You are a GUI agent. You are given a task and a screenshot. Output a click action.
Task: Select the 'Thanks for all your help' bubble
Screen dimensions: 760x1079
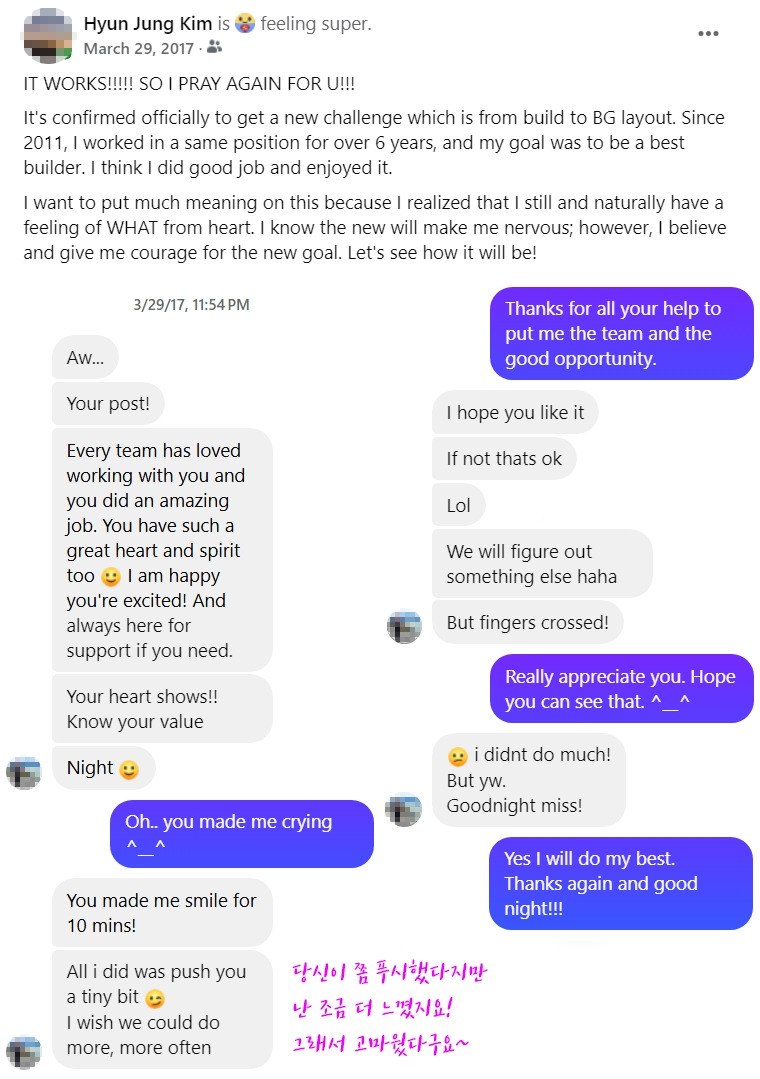622,334
